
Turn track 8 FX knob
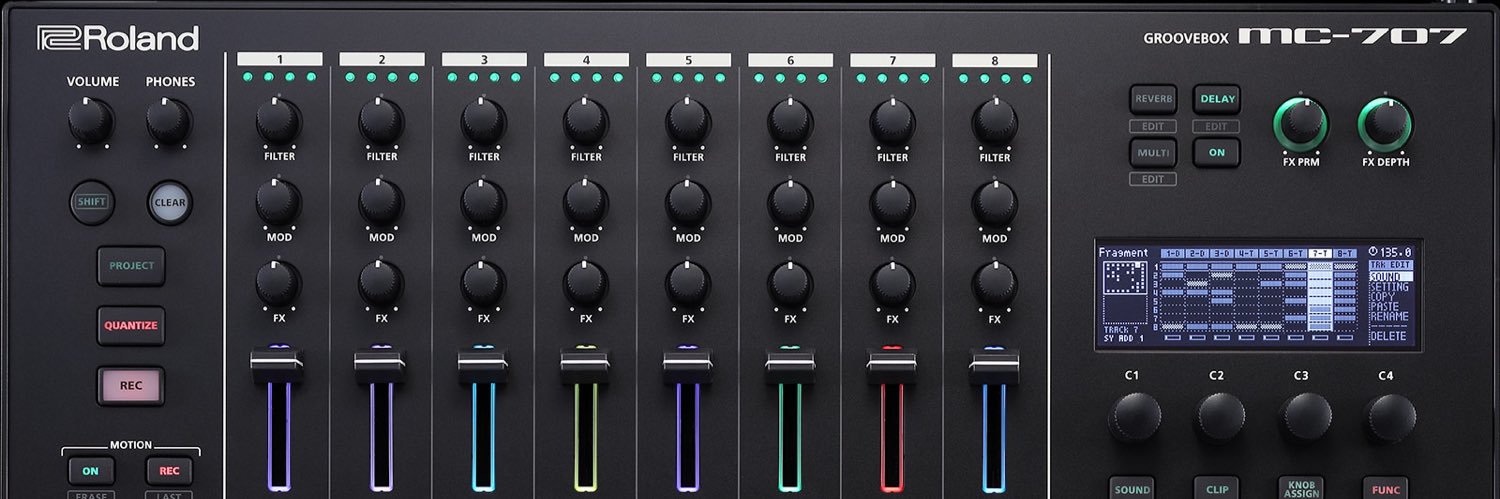click(x=994, y=284)
